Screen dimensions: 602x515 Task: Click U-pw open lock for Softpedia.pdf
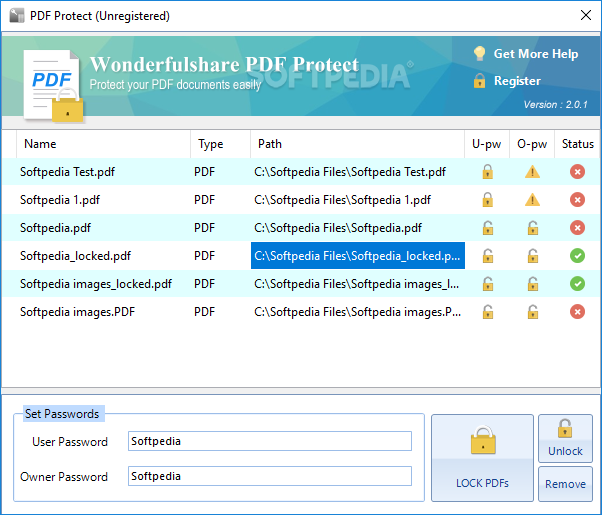[488, 228]
